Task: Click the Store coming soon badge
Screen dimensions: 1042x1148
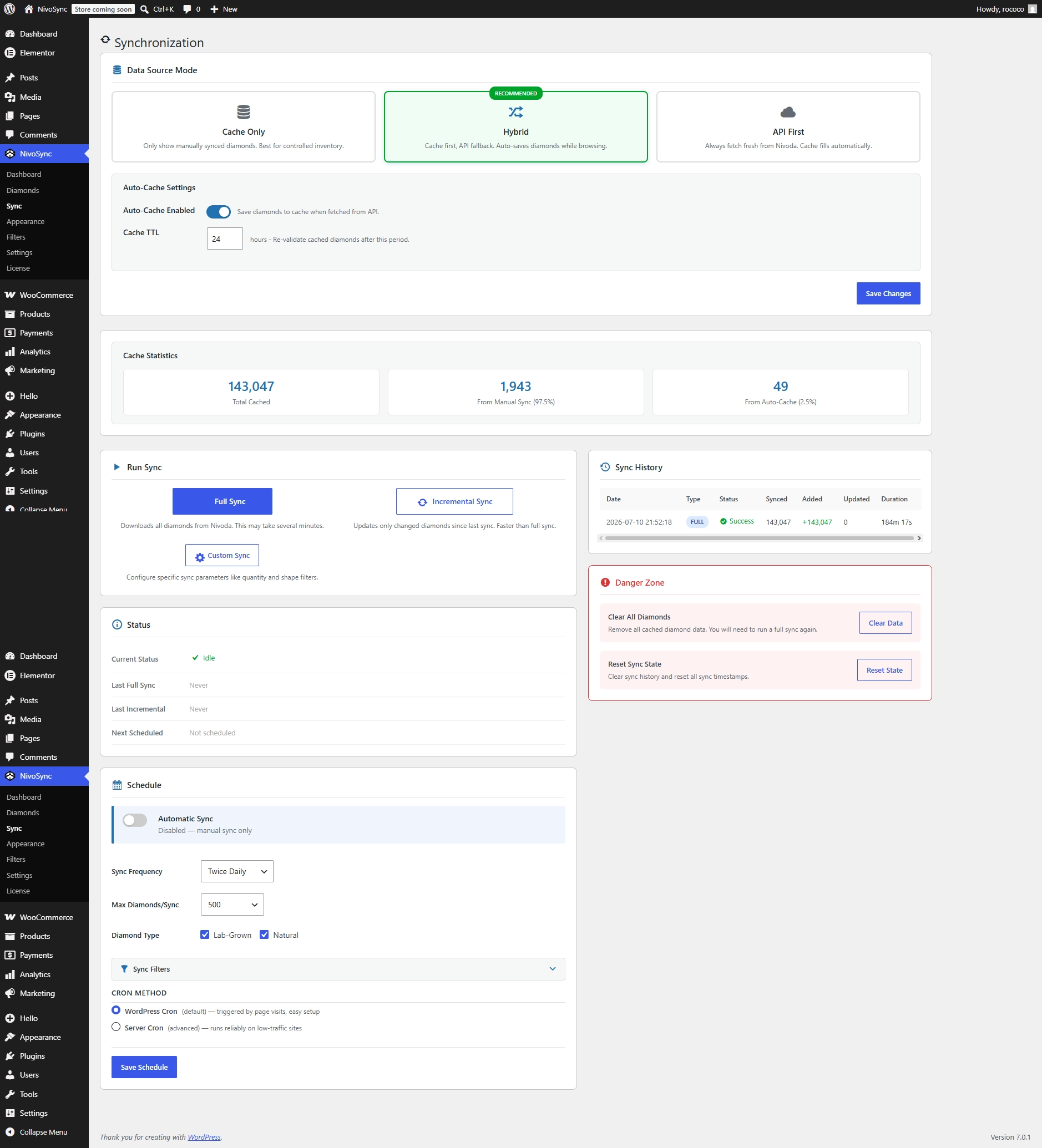Action: pyautogui.click(x=103, y=9)
